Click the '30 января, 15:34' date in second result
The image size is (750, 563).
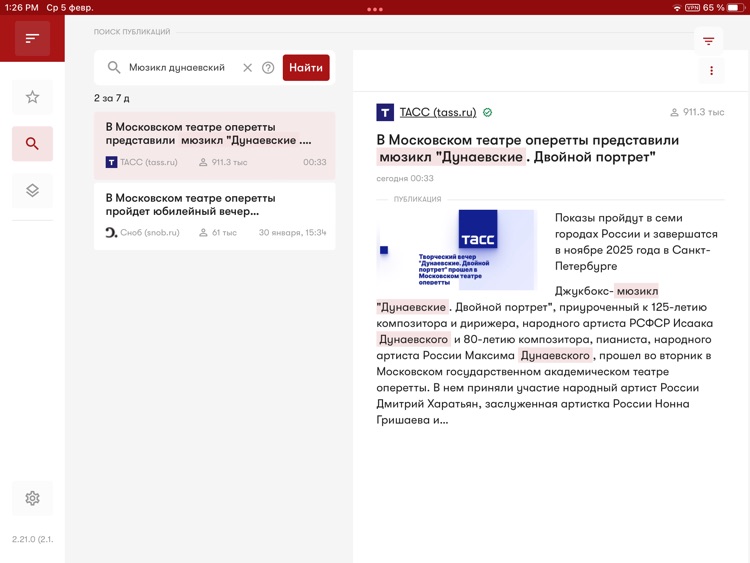coord(292,232)
